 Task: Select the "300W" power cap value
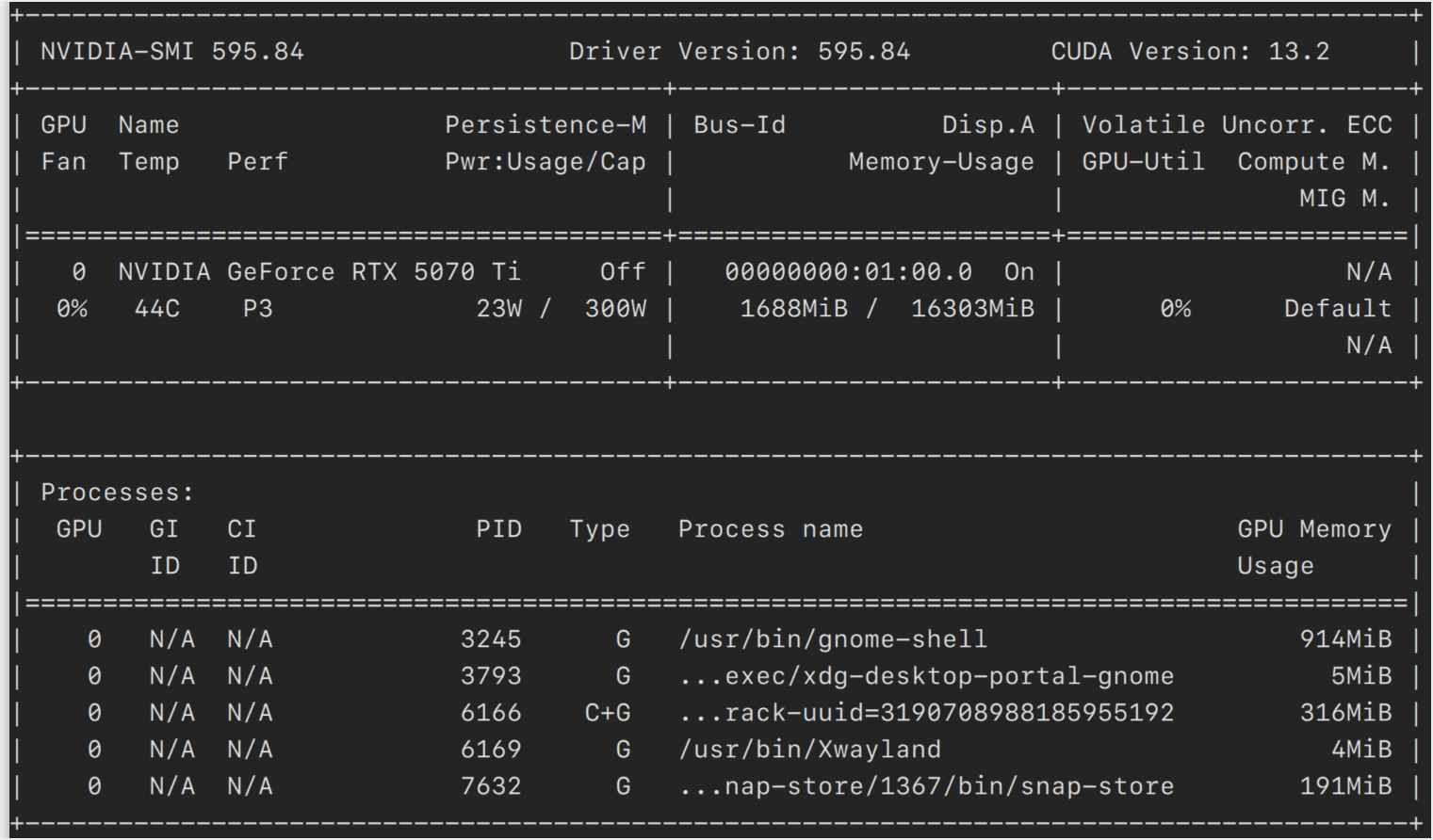[616, 309]
